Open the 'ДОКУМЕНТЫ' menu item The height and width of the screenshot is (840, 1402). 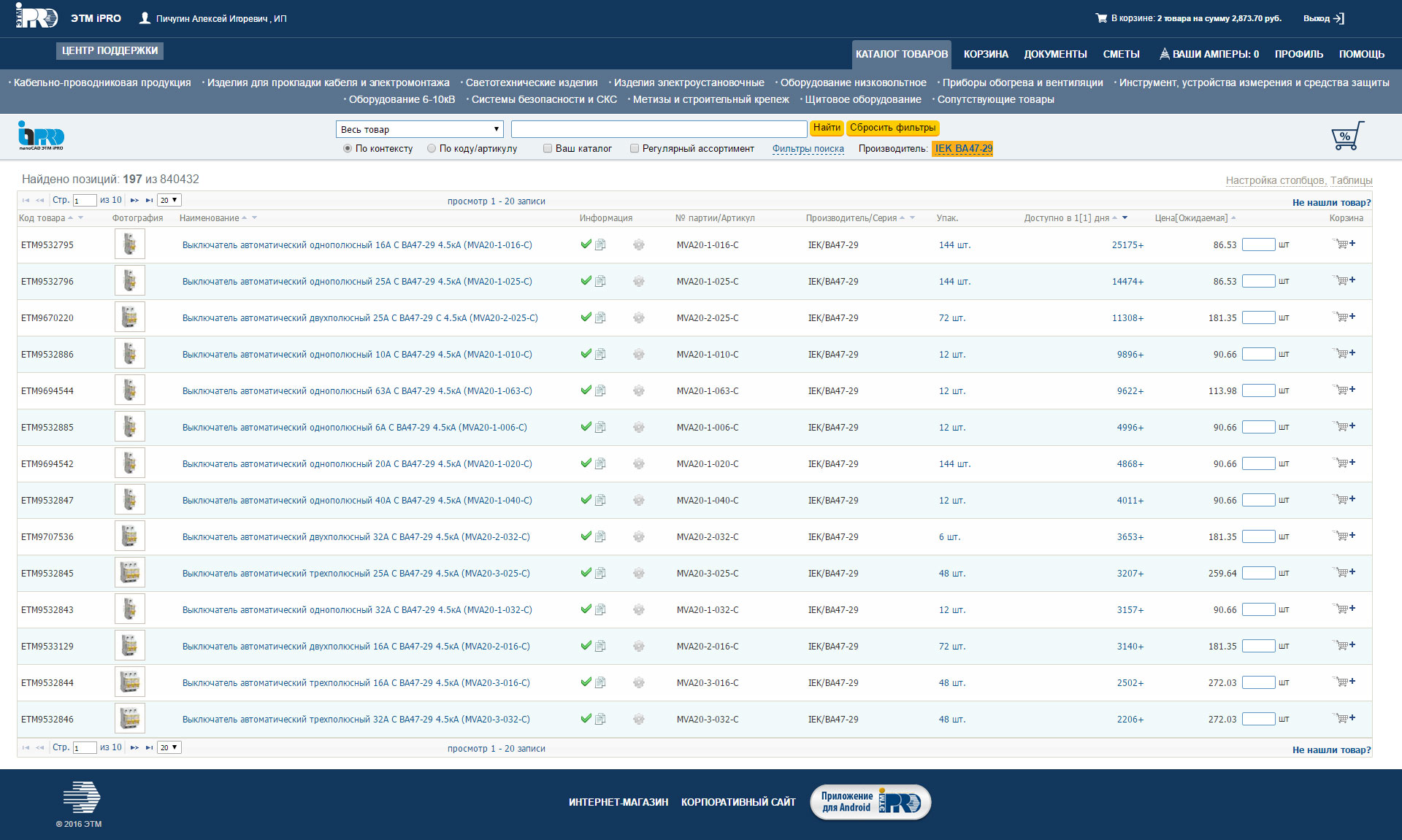click(1055, 54)
